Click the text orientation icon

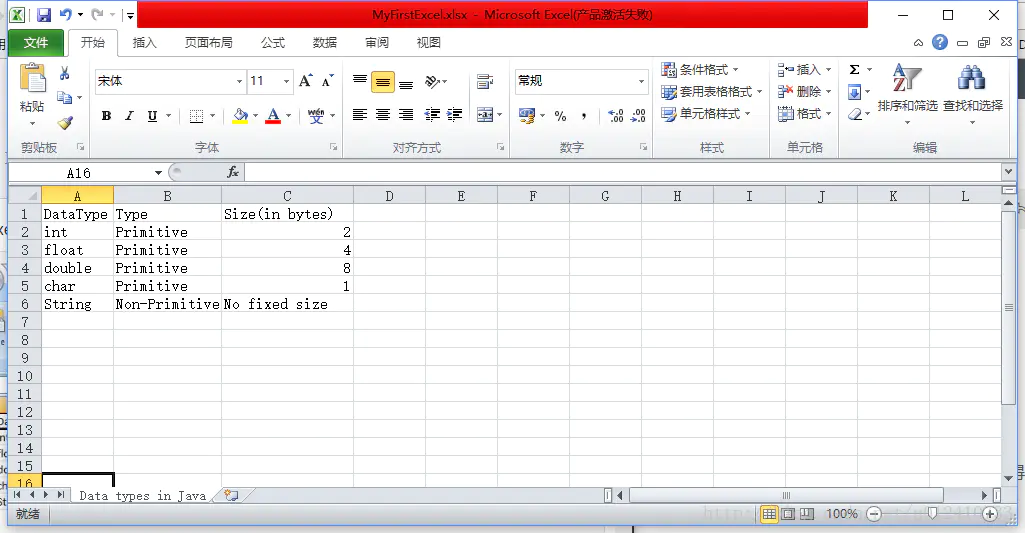(x=432, y=82)
